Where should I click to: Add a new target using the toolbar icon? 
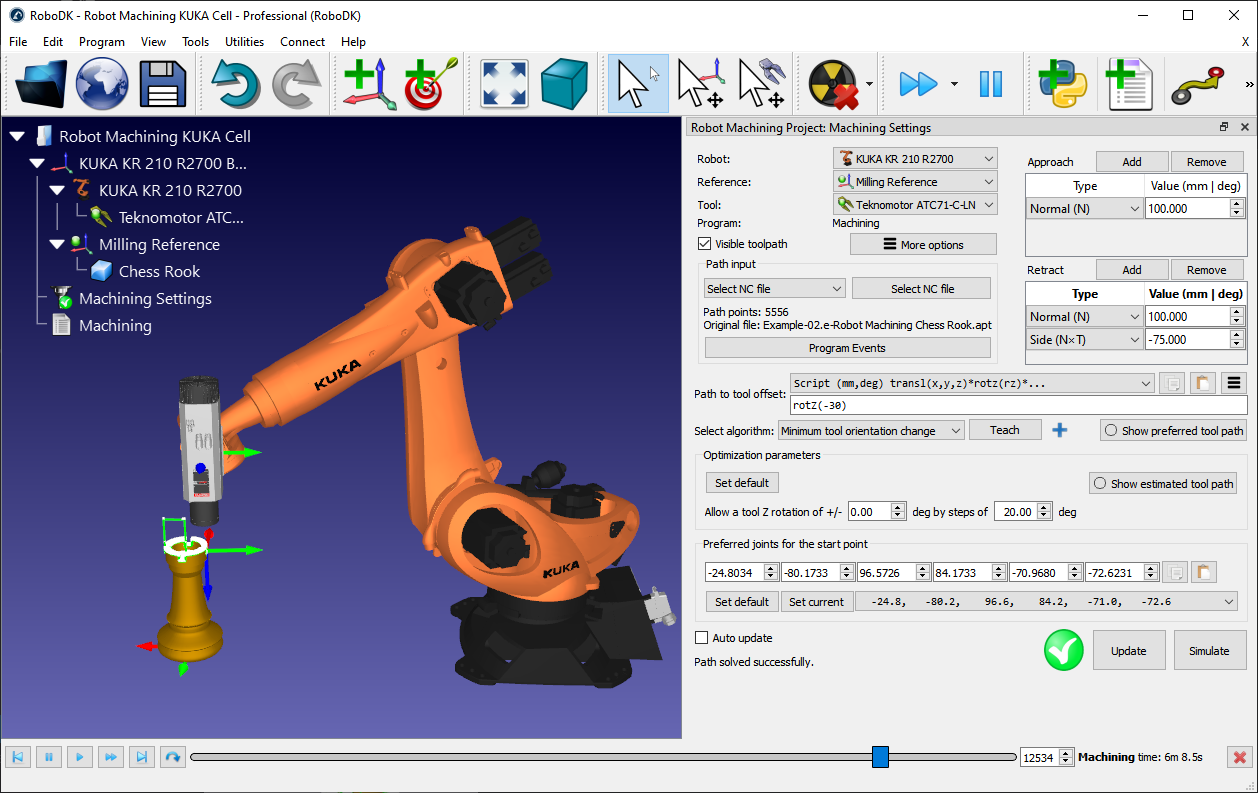click(x=428, y=84)
